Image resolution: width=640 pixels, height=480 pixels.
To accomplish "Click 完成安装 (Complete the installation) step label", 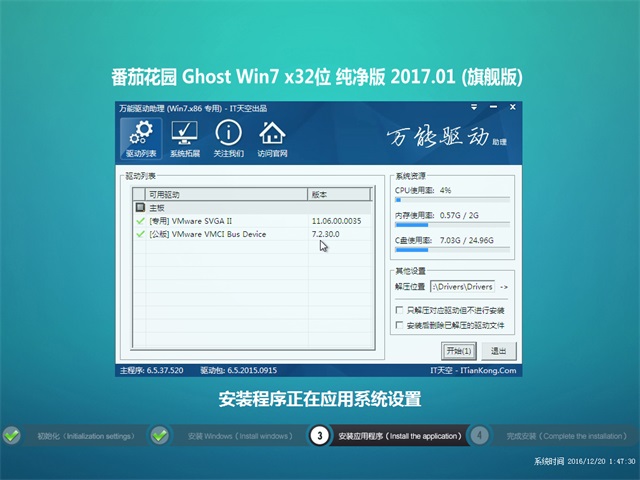I will click(x=567, y=436).
